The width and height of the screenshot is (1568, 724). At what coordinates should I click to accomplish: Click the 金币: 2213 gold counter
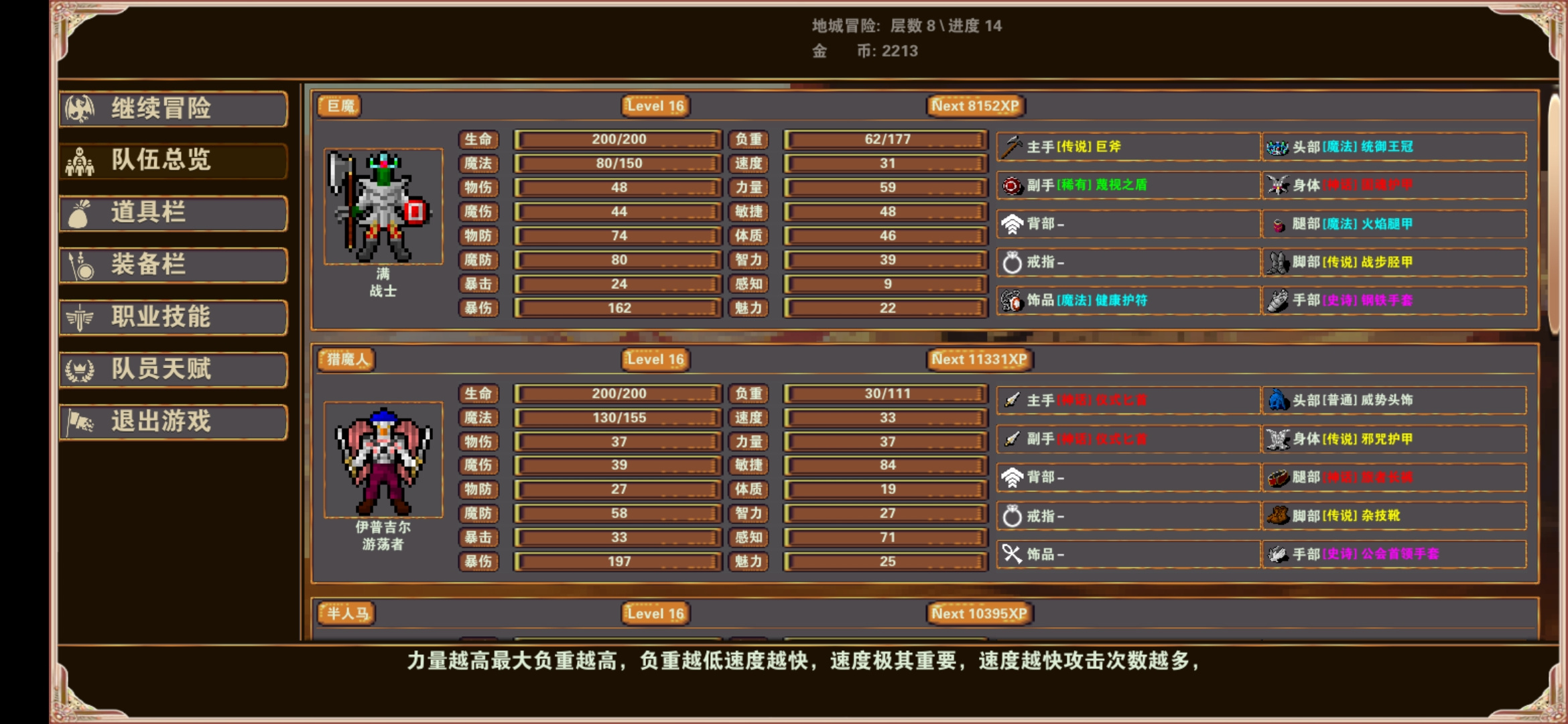point(865,52)
